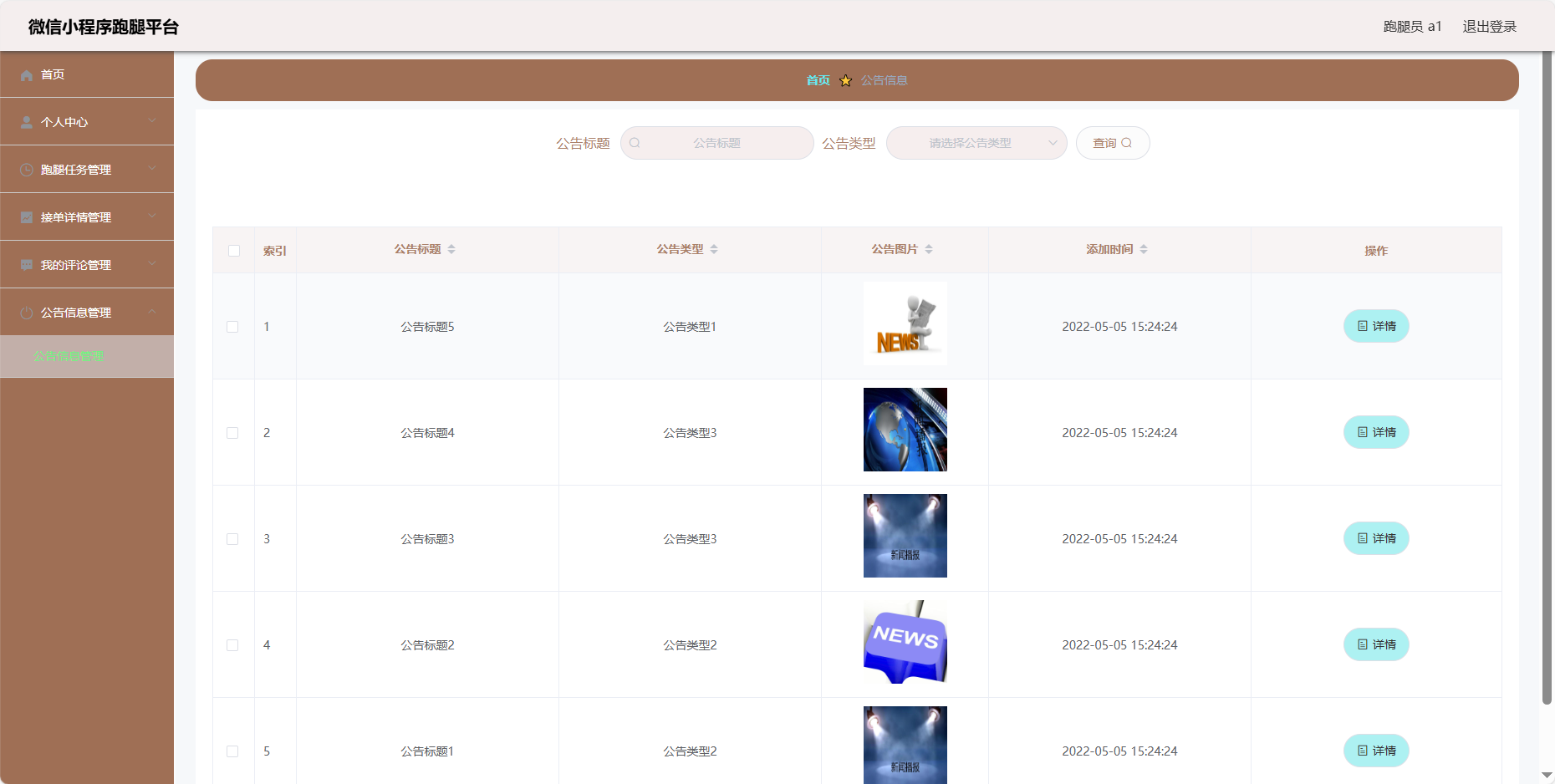Image resolution: width=1555 pixels, height=784 pixels.
Task: Expand the 接单详情管理 menu chevron
Action: pyautogui.click(x=152, y=216)
